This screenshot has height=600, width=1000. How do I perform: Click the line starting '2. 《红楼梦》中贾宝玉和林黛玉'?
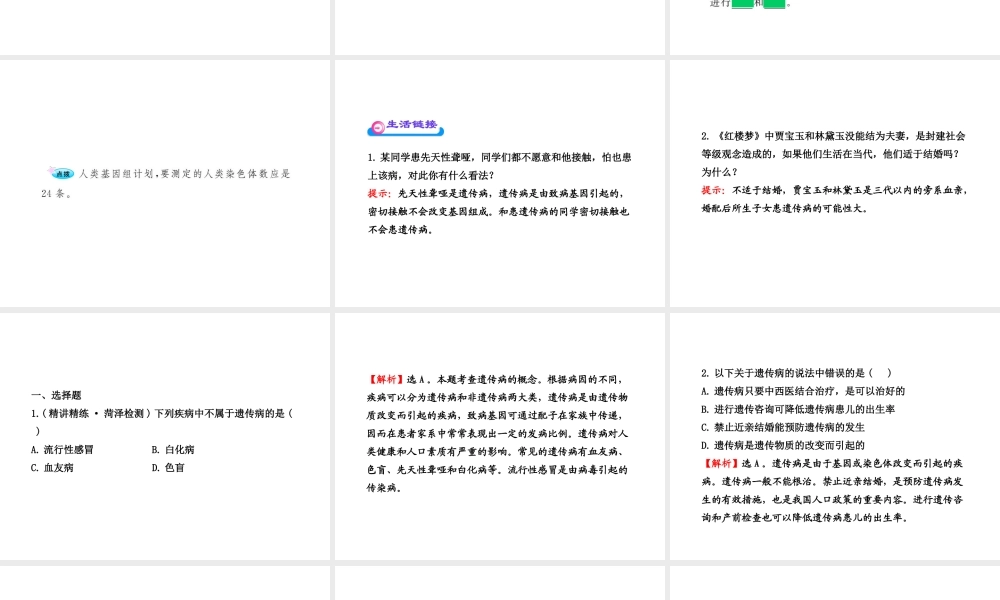coord(833,136)
